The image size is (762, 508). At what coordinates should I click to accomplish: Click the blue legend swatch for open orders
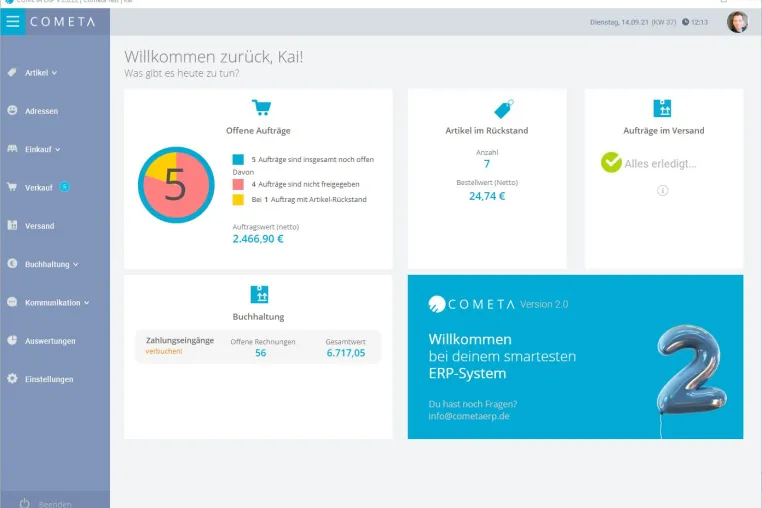pyautogui.click(x=238, y=159)
